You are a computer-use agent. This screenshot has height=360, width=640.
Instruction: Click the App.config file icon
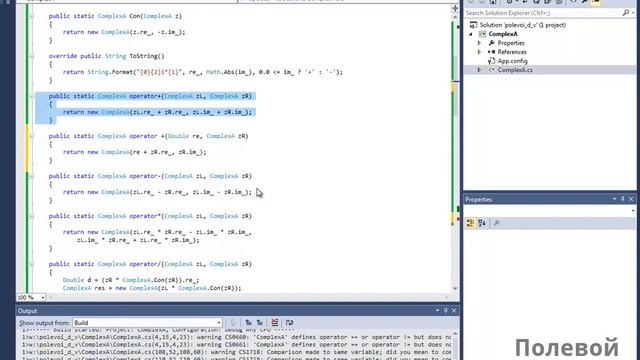click(491, 61)
